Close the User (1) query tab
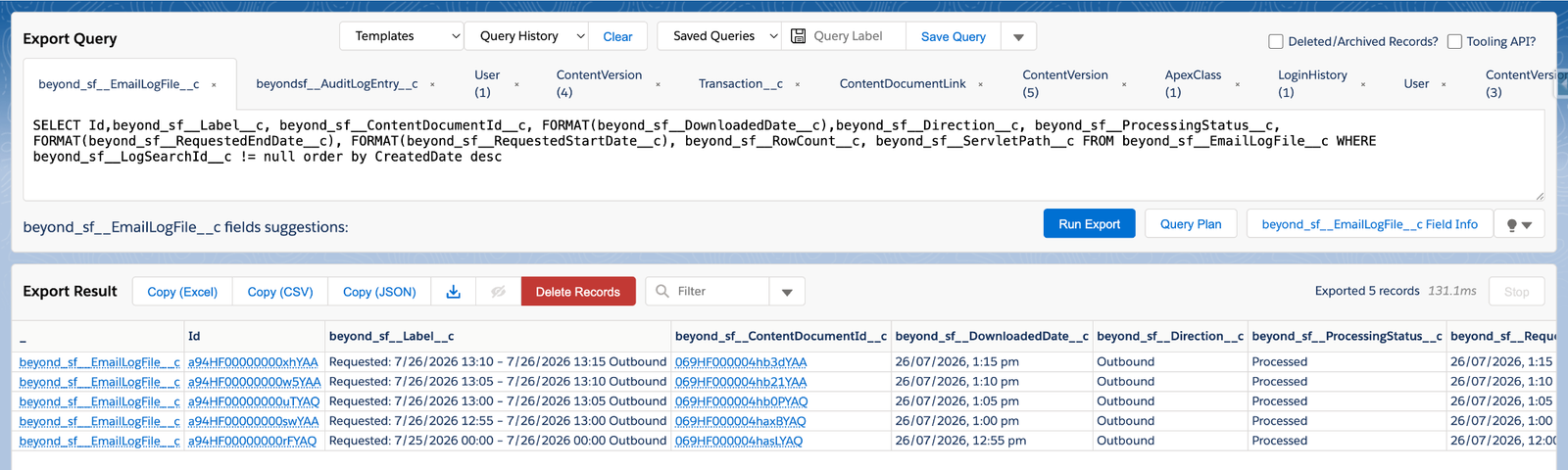1568x470 pixels. pyautogui.click(x=516, y=85)
